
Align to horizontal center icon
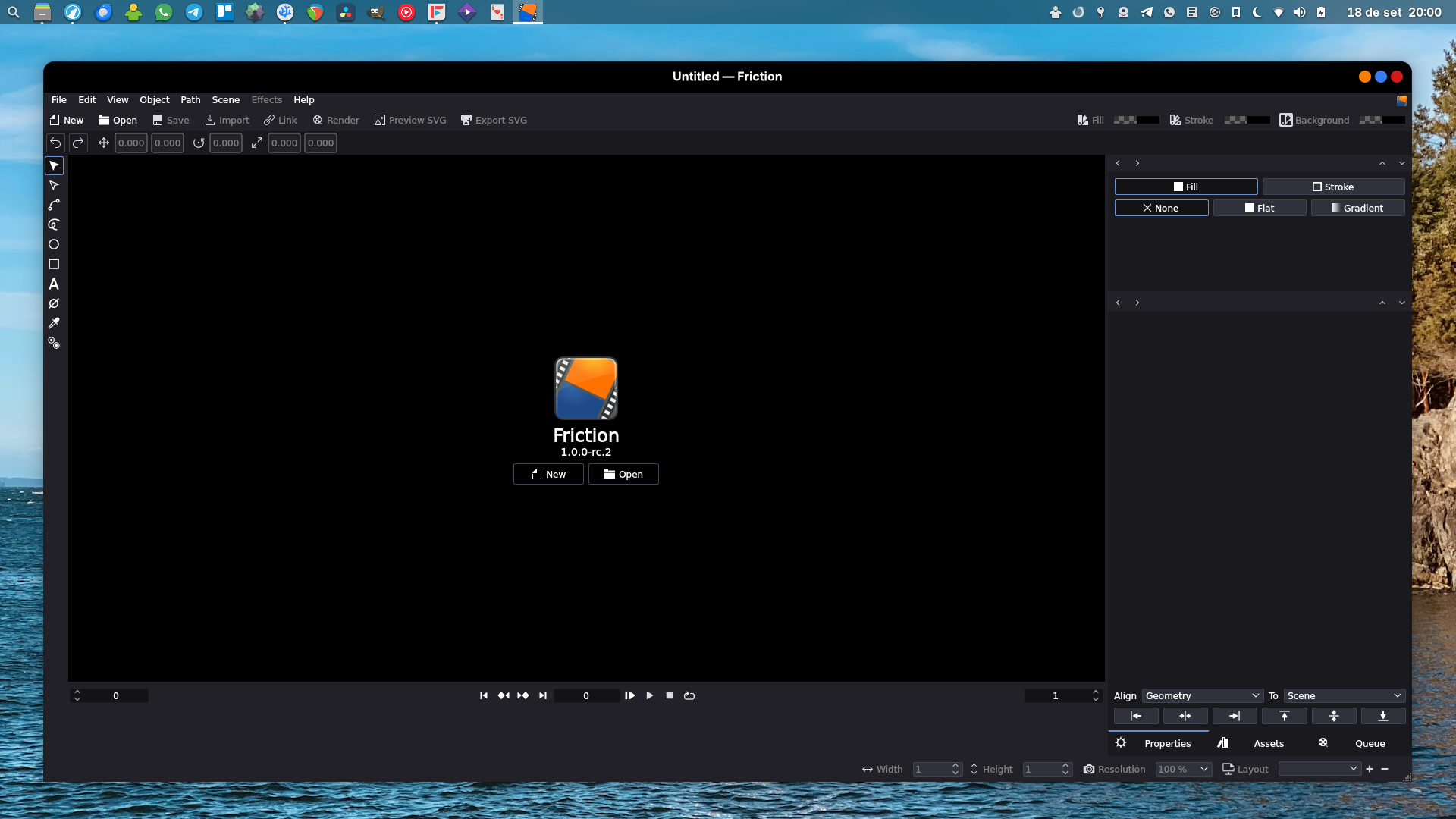click(x=1185, y=716)
